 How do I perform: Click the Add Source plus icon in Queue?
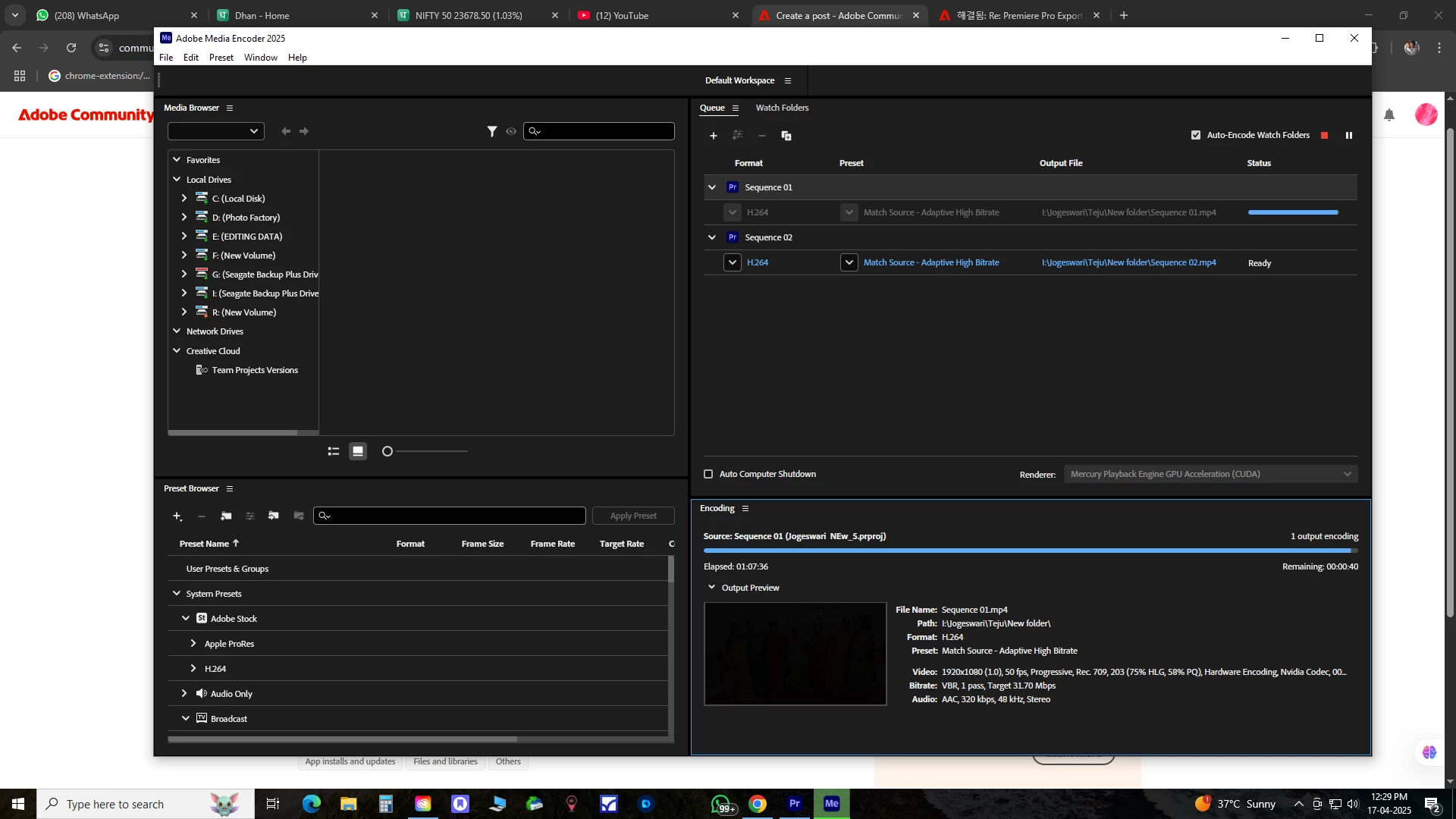pyautogui.click(x=713, y=136)
